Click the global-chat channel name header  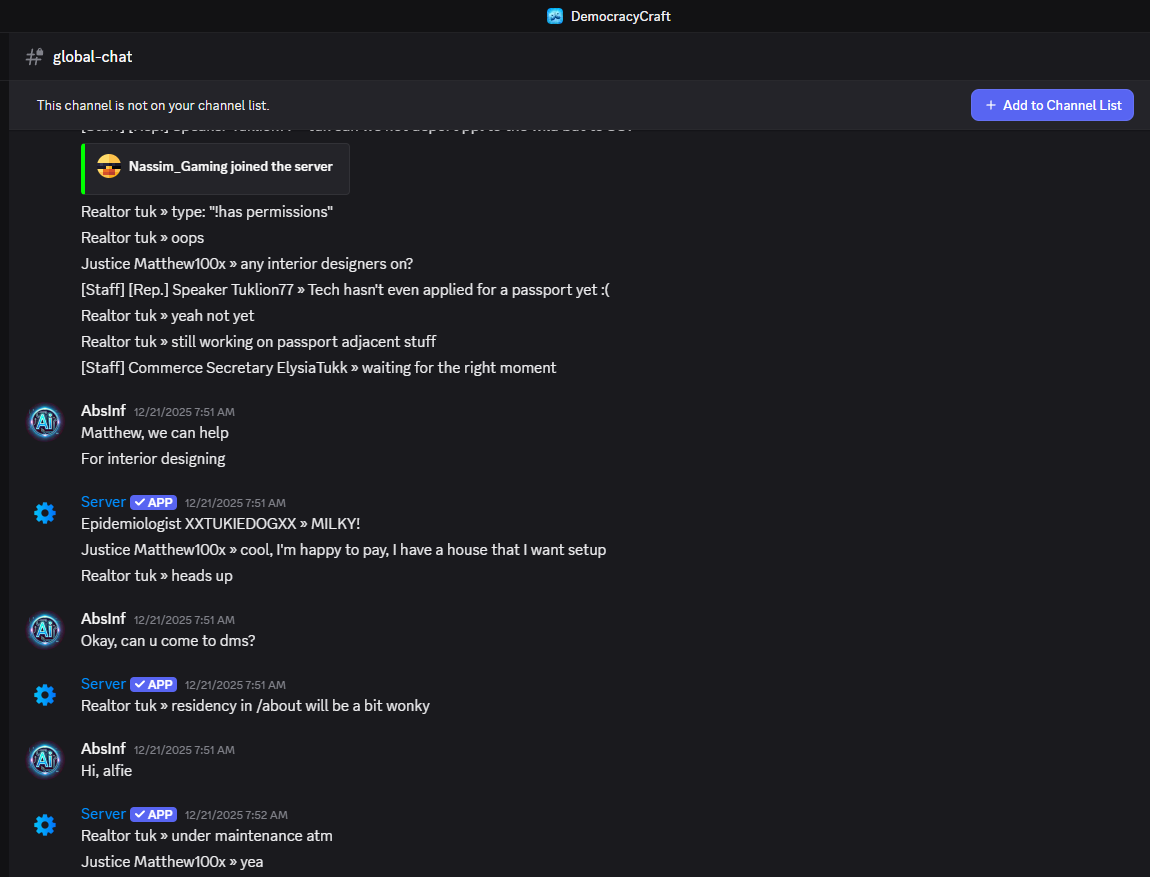pos(92,57)
